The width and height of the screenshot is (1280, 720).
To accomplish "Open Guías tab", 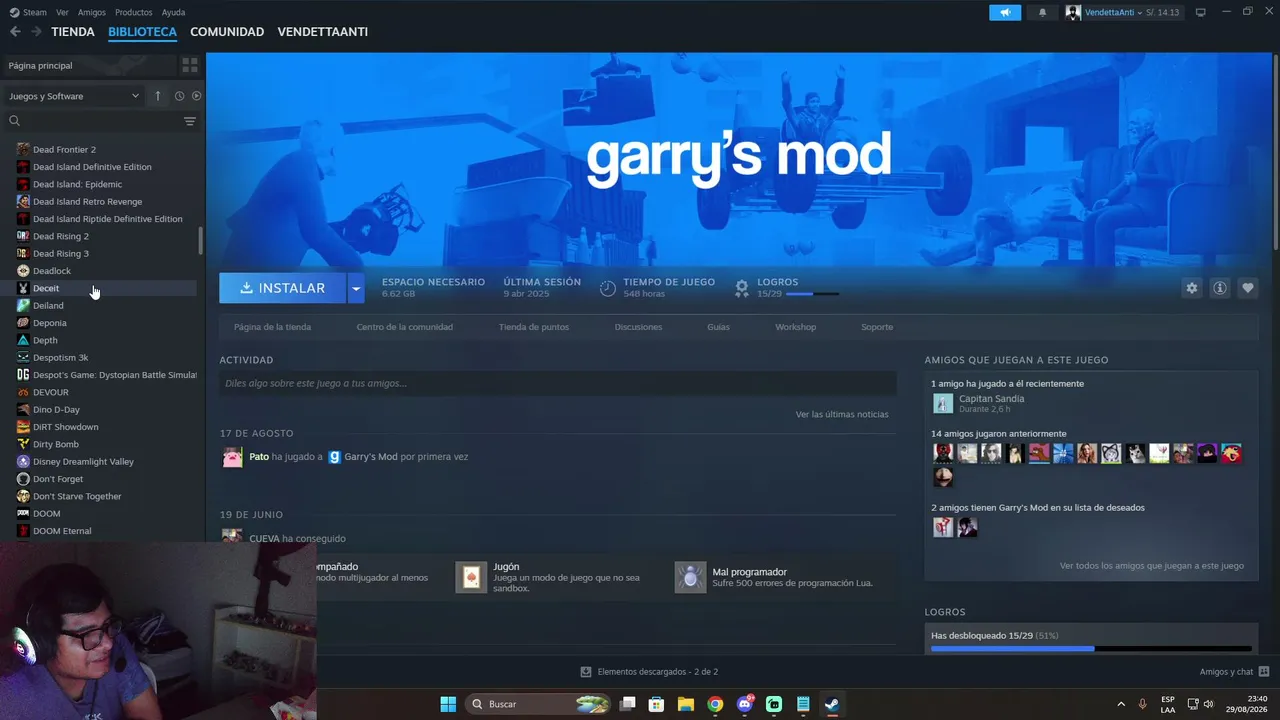I will (718, 327).
